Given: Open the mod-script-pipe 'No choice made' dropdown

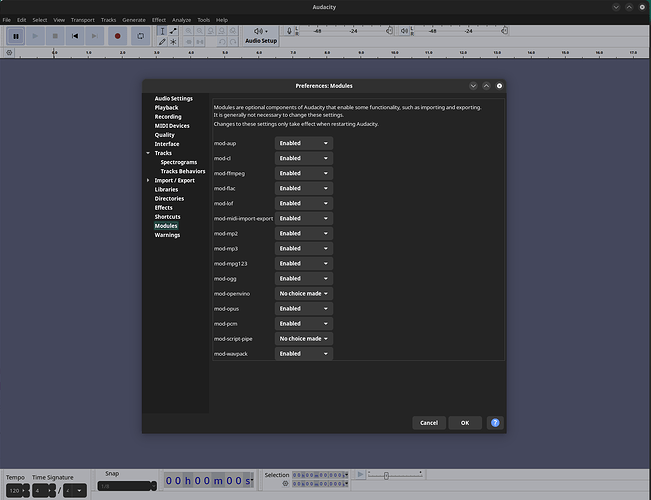Looking at the screenshot, I should (303, 339).
